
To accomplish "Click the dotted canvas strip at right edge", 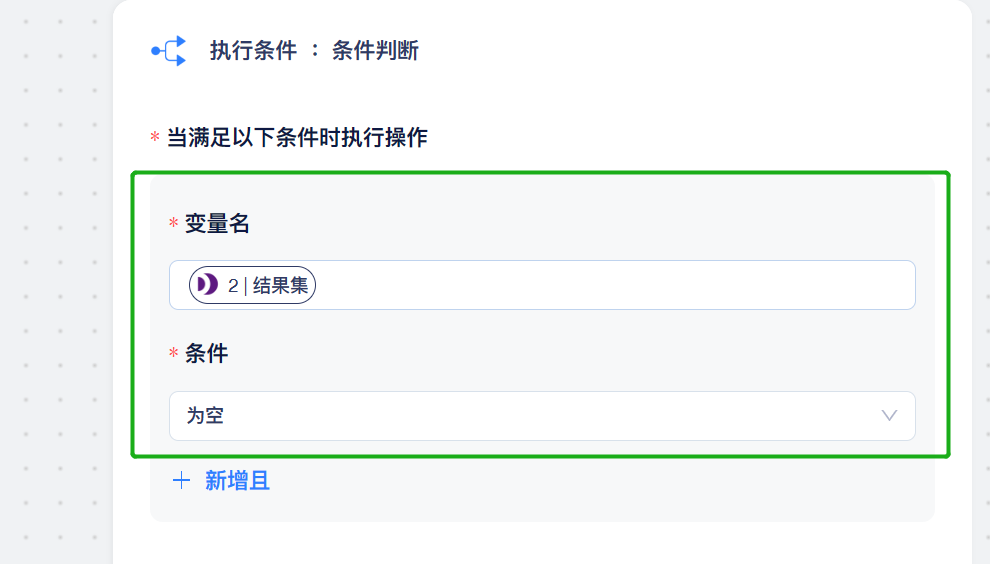I will coord(981,284).
